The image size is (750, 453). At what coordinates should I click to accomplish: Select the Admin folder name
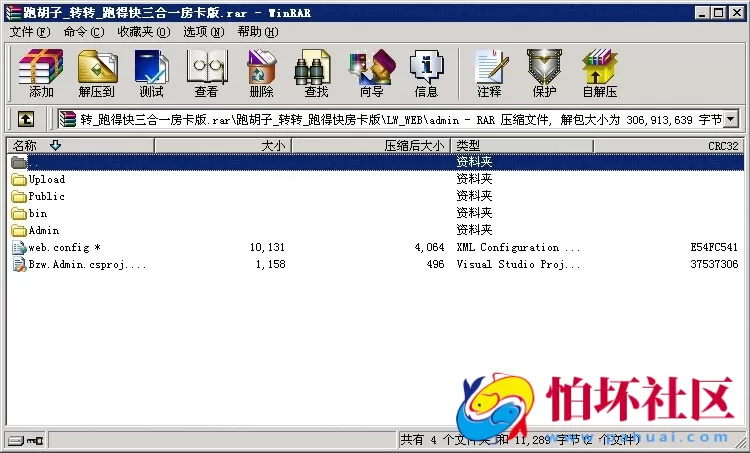(44, 231)
